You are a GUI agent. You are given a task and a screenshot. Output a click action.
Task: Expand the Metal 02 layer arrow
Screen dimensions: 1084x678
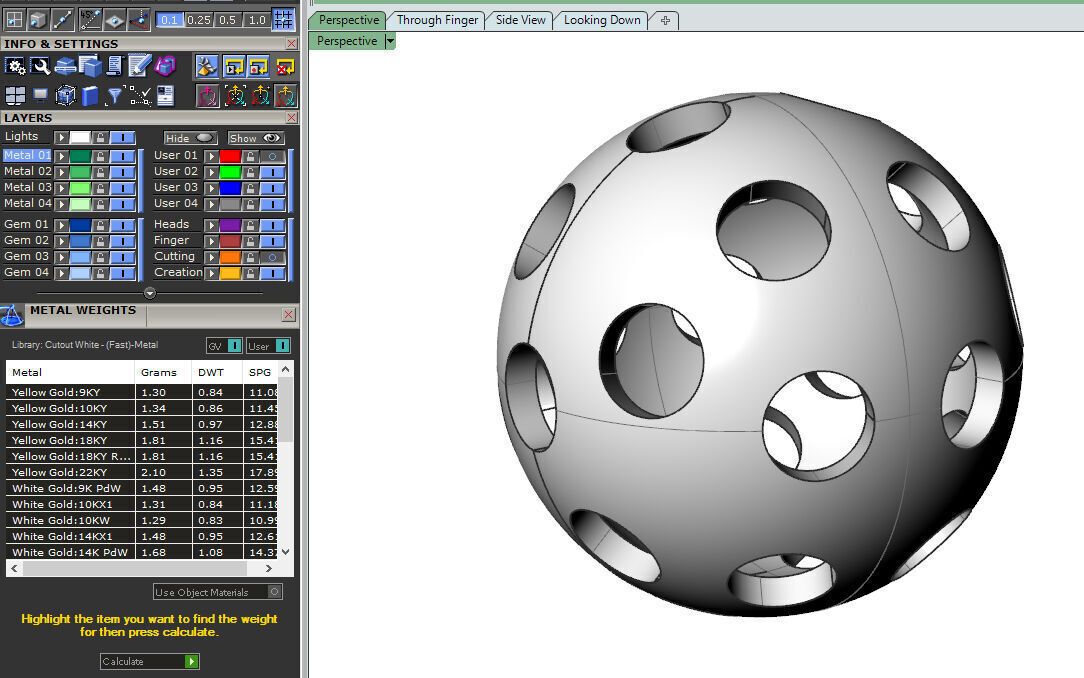tap(62, 172)
